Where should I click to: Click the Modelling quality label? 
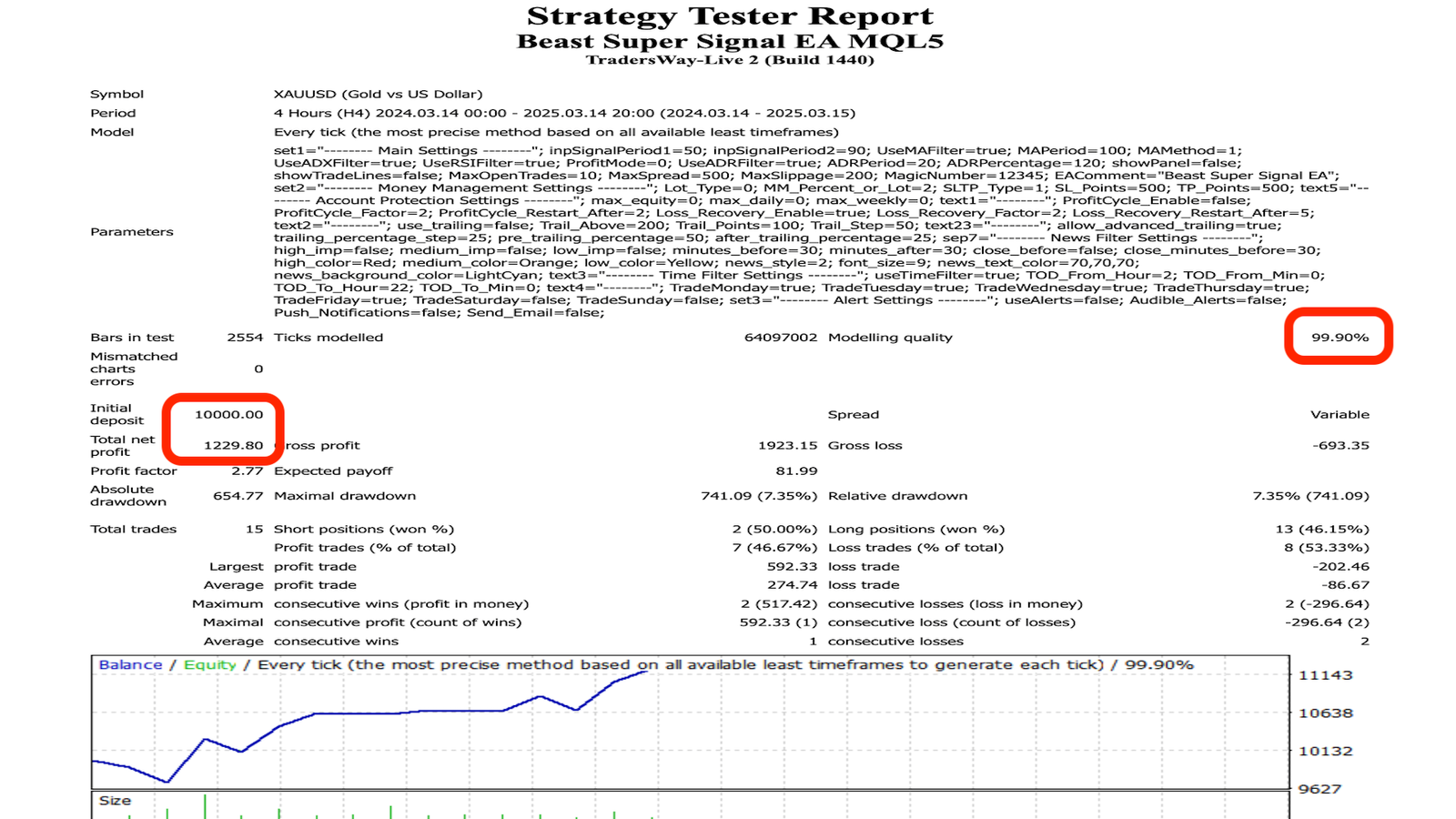[890, 337]
